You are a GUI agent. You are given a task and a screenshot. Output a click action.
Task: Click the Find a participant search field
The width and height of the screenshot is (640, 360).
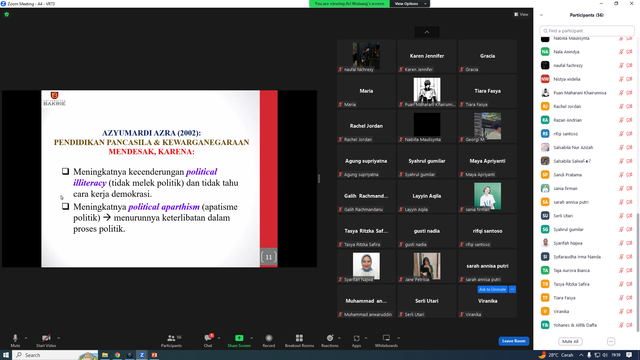(587, 31)
